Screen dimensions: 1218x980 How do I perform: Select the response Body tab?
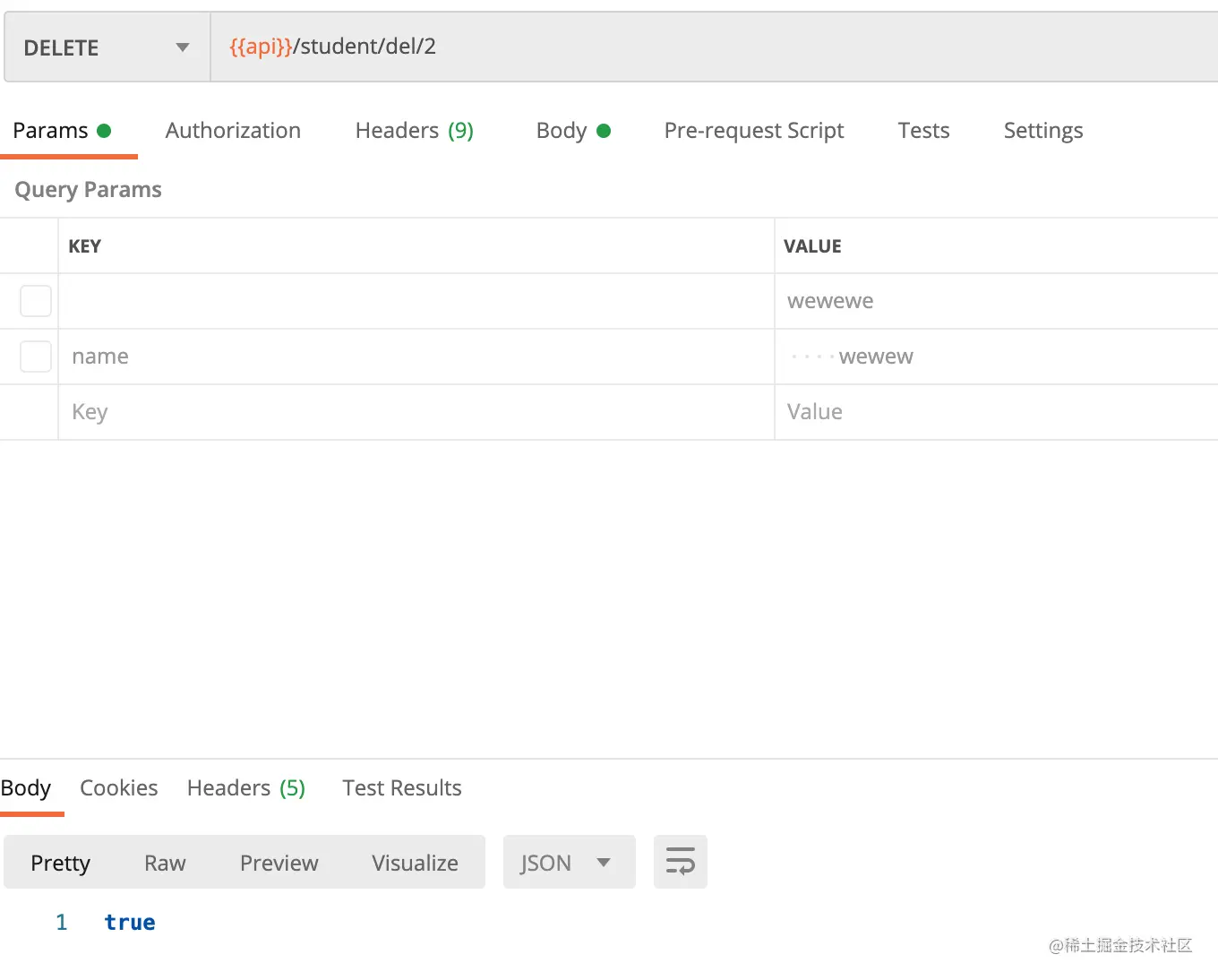point(26,788)
